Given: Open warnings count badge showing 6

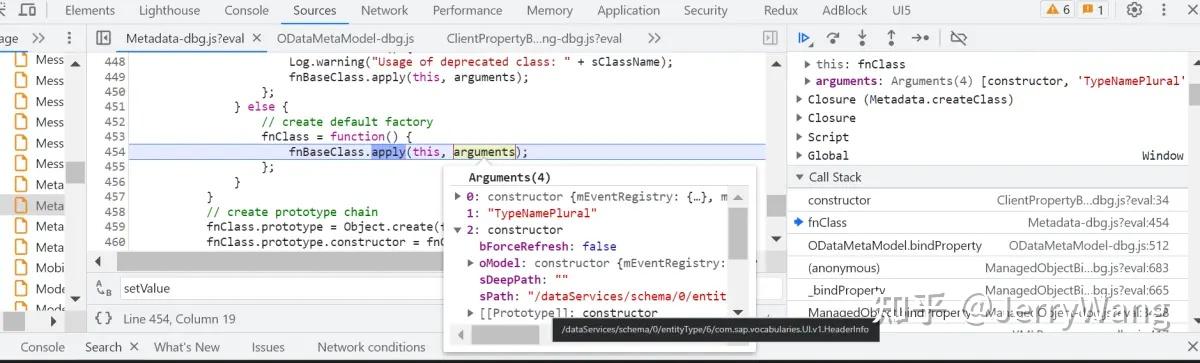Looking at the screenshot, I should coord(1058,10).
